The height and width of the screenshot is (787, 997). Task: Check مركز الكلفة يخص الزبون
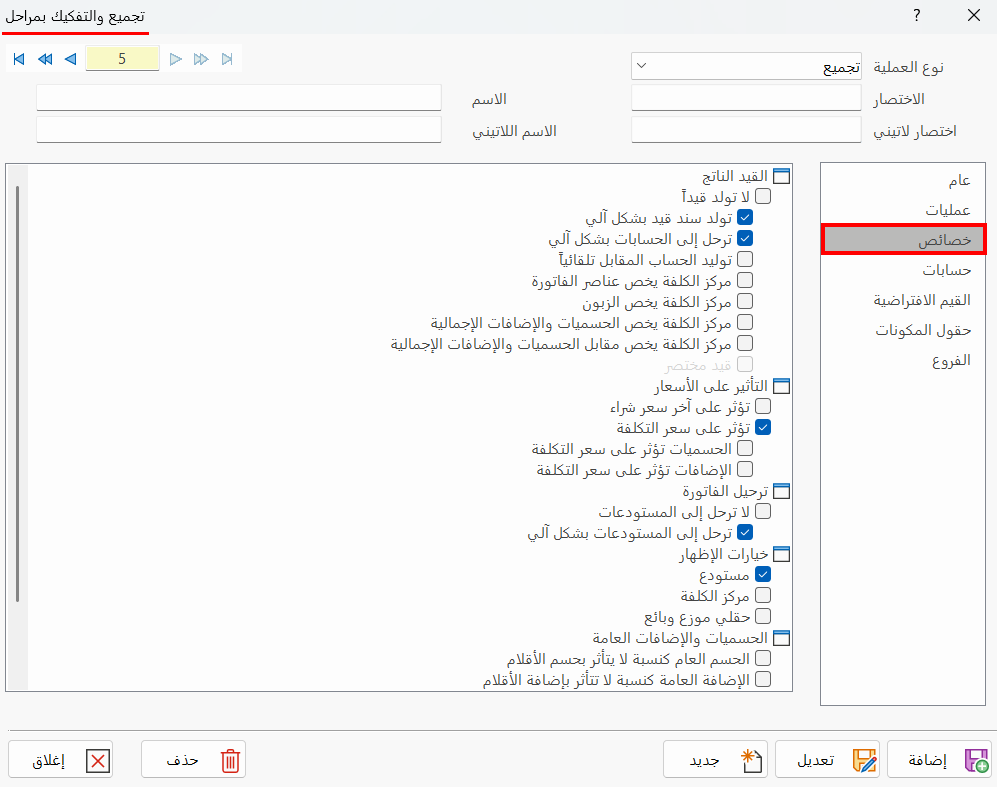click(x=745, y=301)
